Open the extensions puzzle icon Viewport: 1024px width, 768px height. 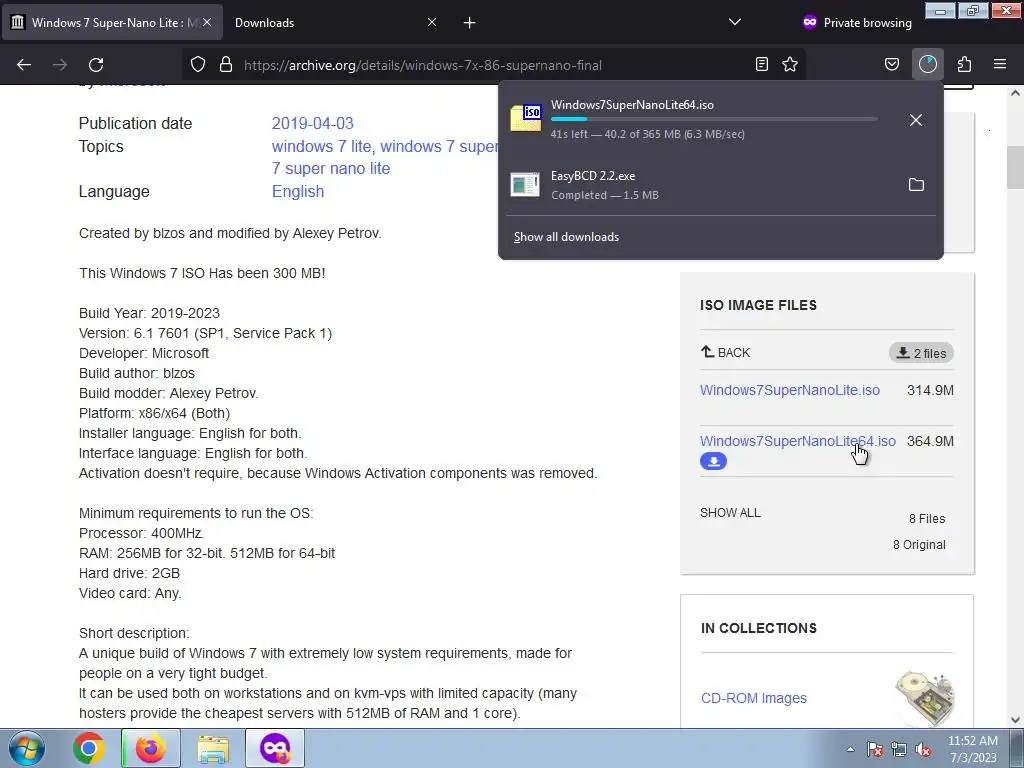pos(965,65)
